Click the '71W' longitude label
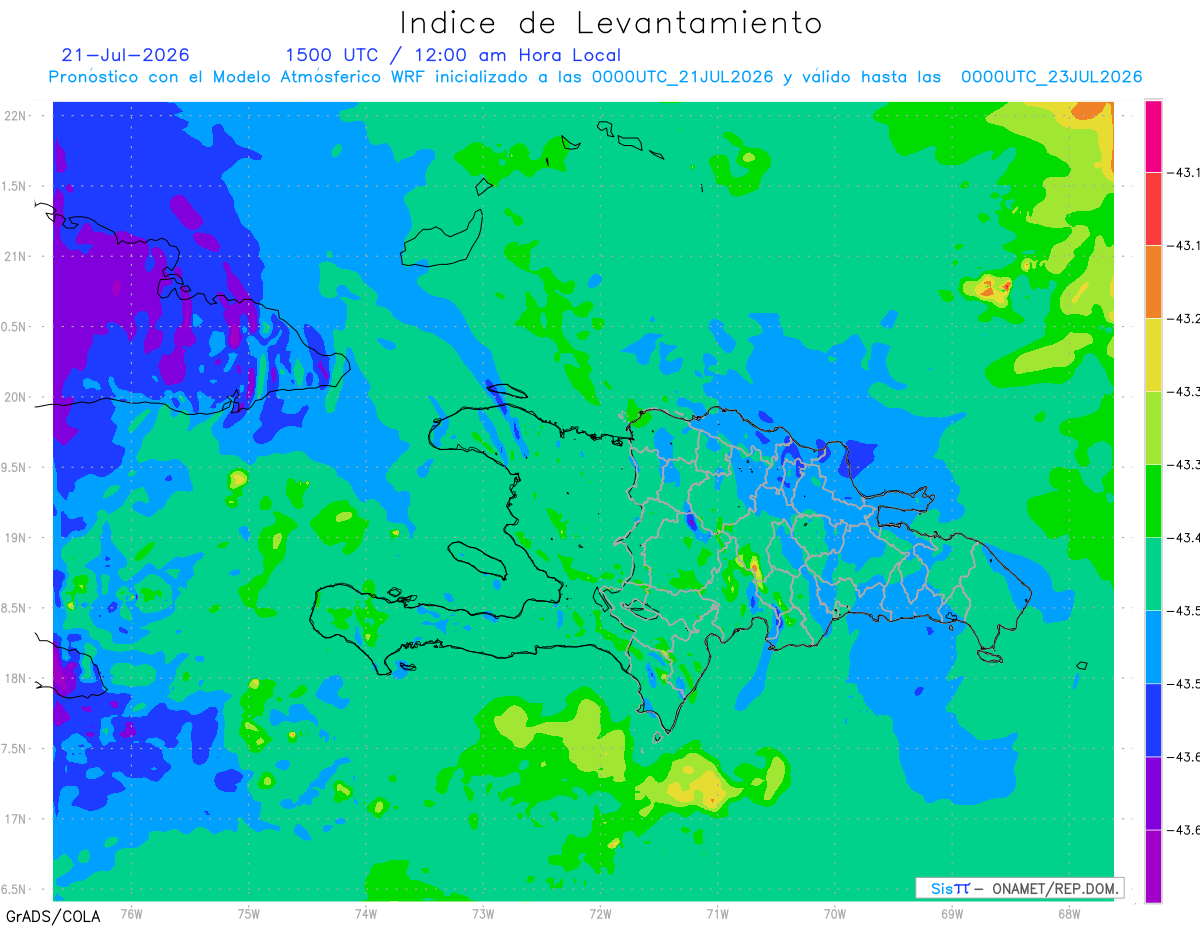Image resolution: width=1200 pixels, height=927 pixels. pyautogui.click(x=717, y=913)
